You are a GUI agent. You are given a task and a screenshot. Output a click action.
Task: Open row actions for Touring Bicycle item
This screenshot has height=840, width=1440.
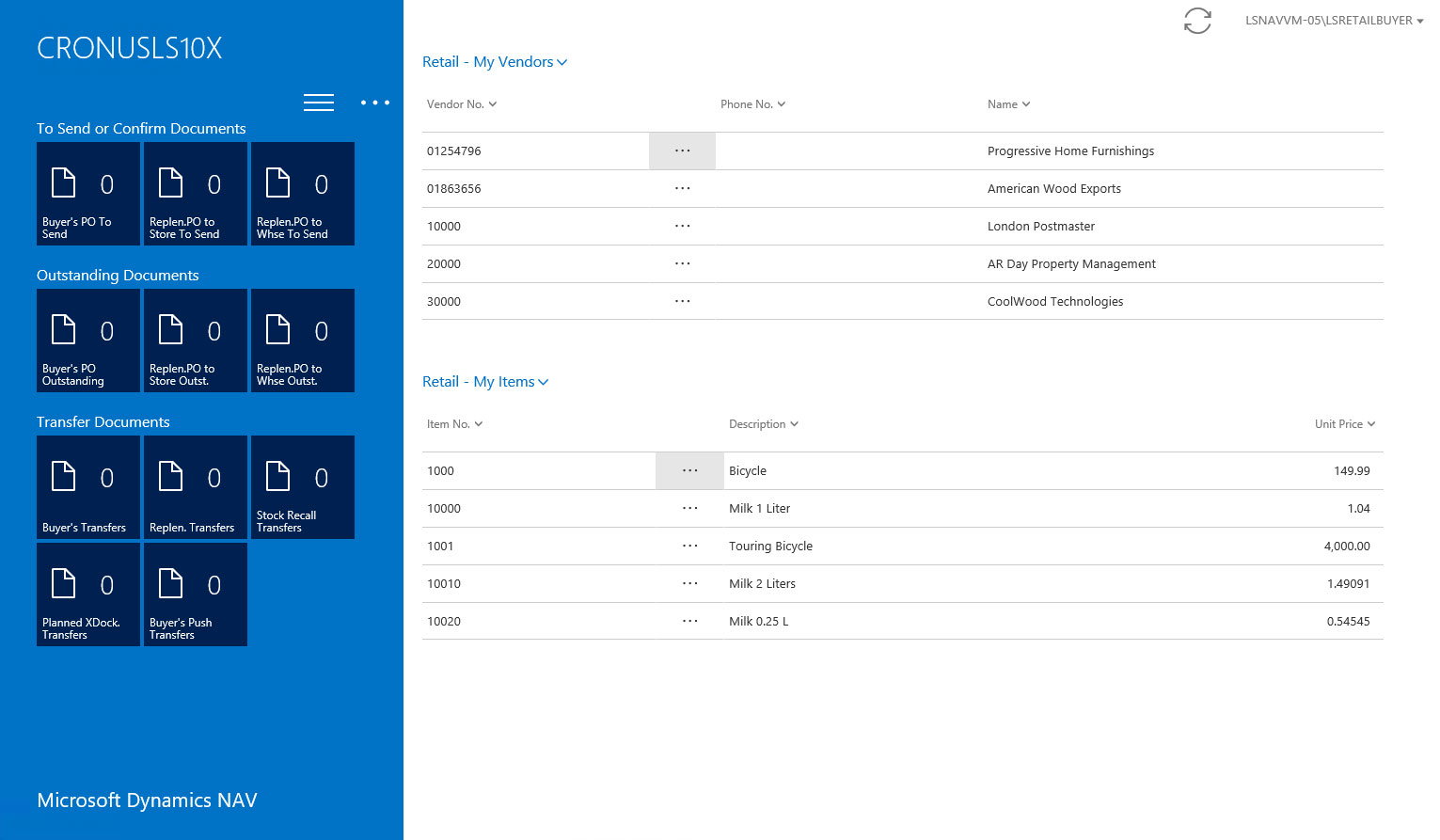point(689,546)
